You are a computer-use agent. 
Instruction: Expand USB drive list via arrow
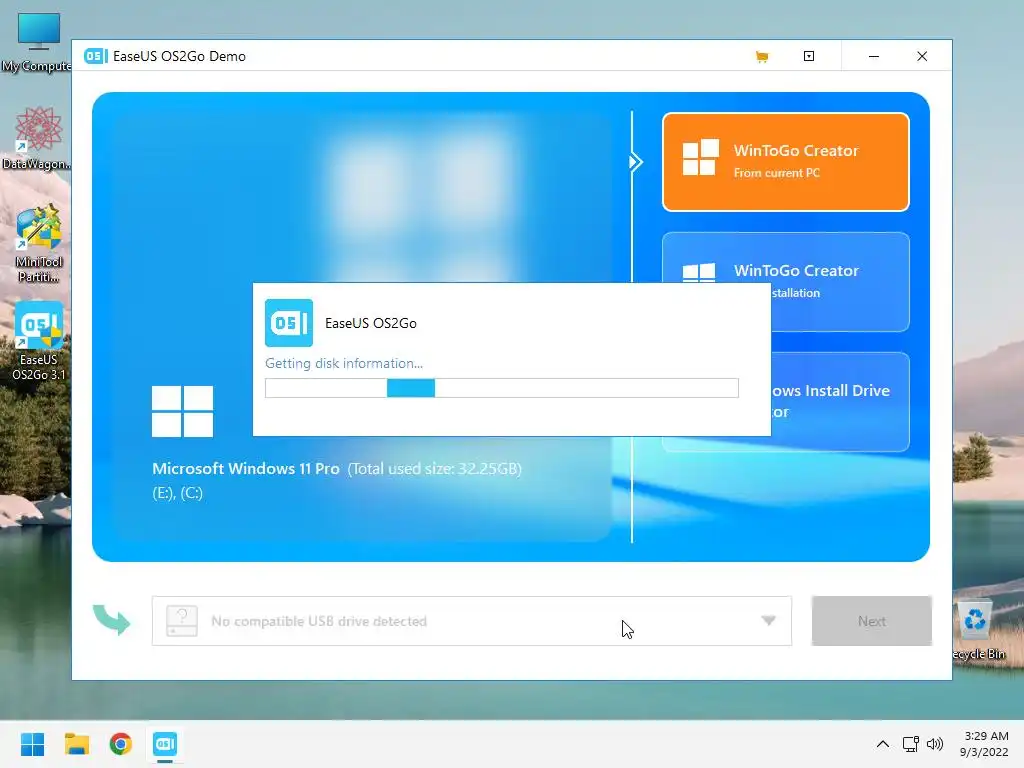point(769,620)
